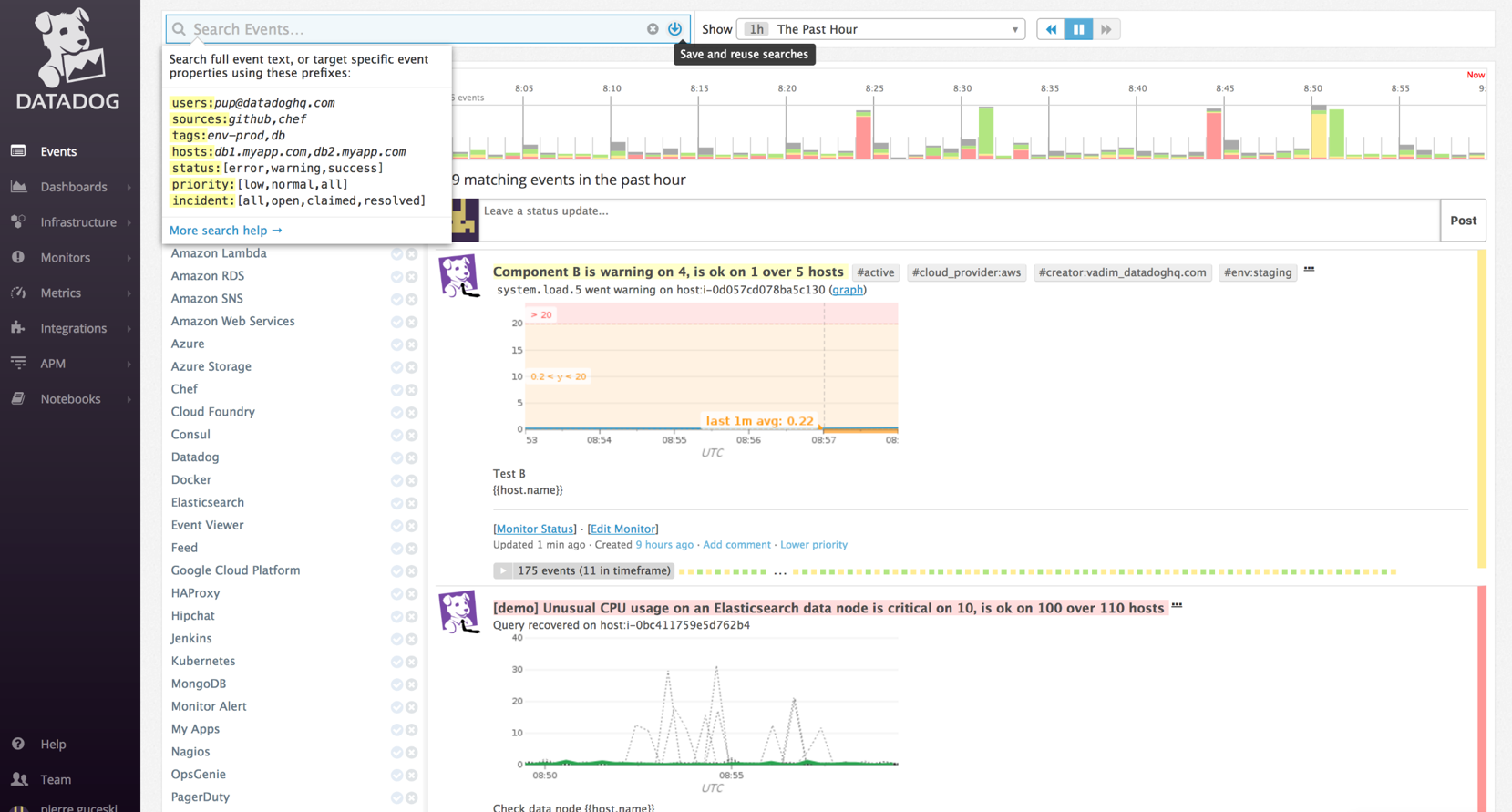Clear the search events field
The image size is (1512, 812).
click(x=653, y=29)
